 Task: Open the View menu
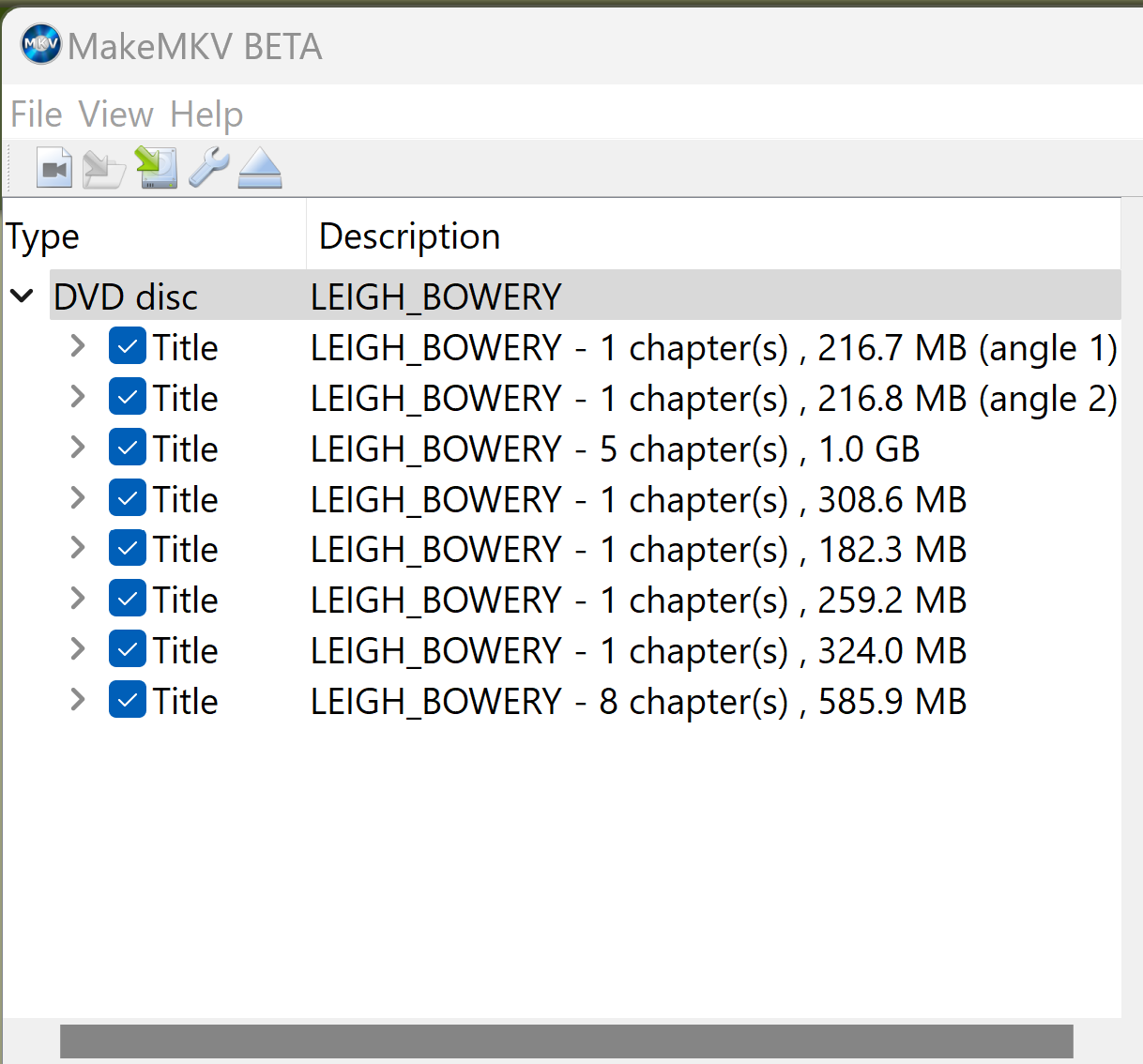point(116,114)
